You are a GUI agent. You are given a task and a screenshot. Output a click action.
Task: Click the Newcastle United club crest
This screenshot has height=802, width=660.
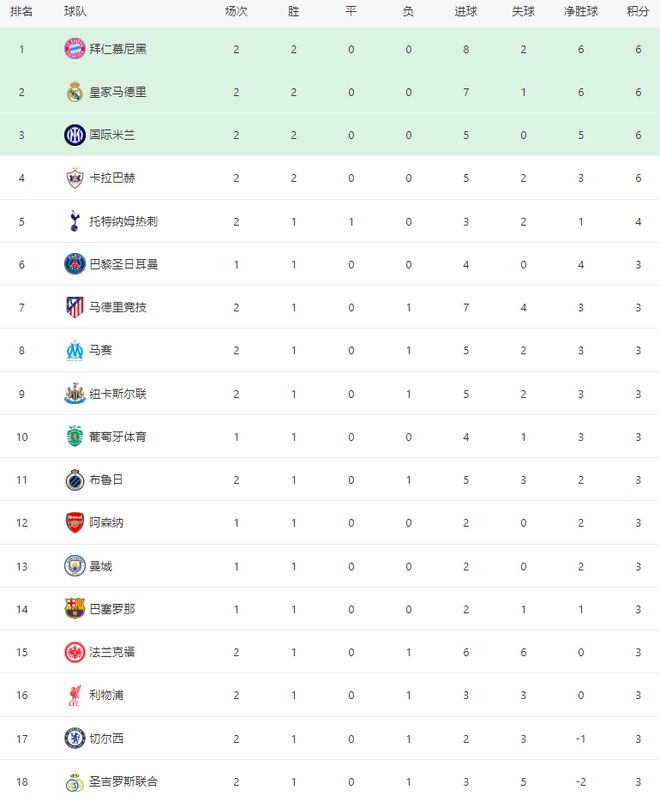point(74,393)
